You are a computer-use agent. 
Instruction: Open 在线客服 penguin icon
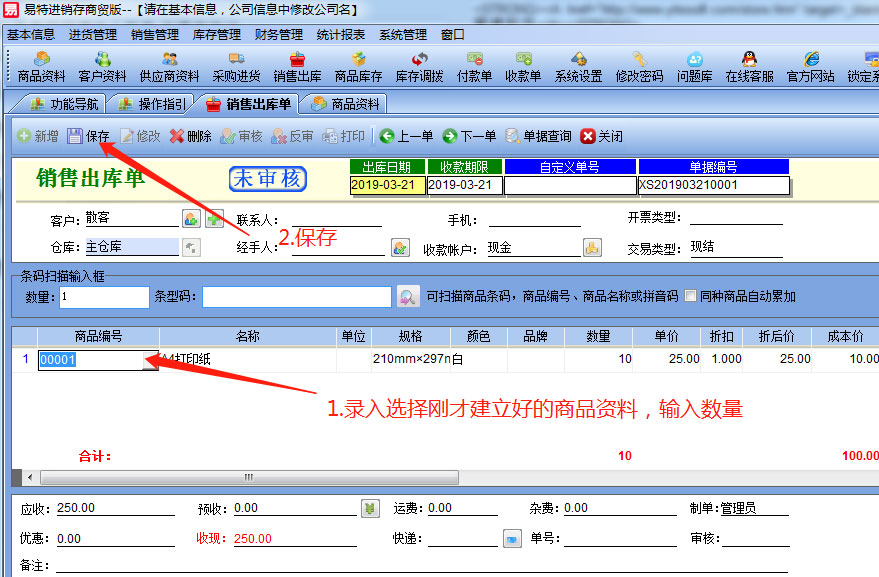click(749, 67)
